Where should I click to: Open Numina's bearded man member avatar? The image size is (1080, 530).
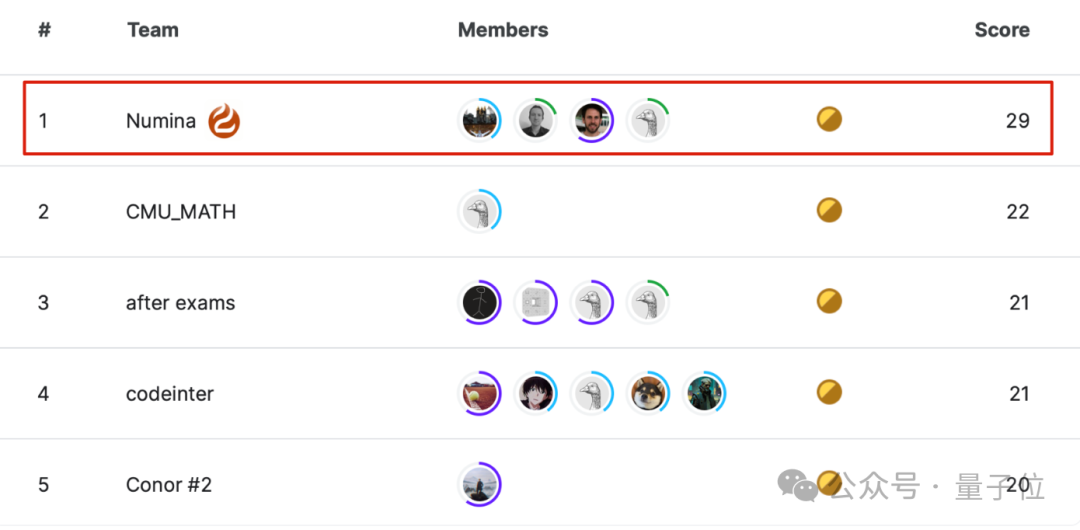coord(591,120)
